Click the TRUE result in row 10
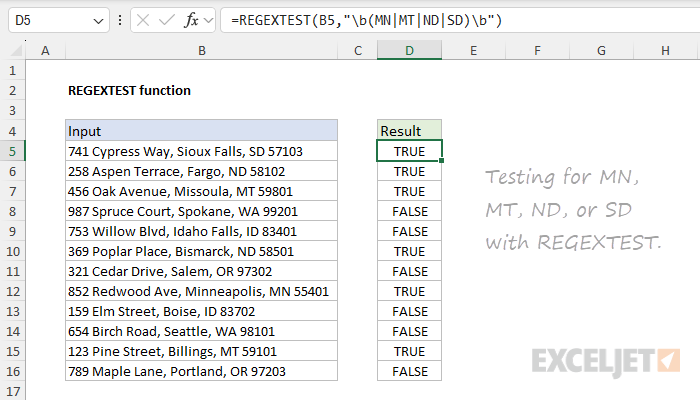 pos(409,251)
